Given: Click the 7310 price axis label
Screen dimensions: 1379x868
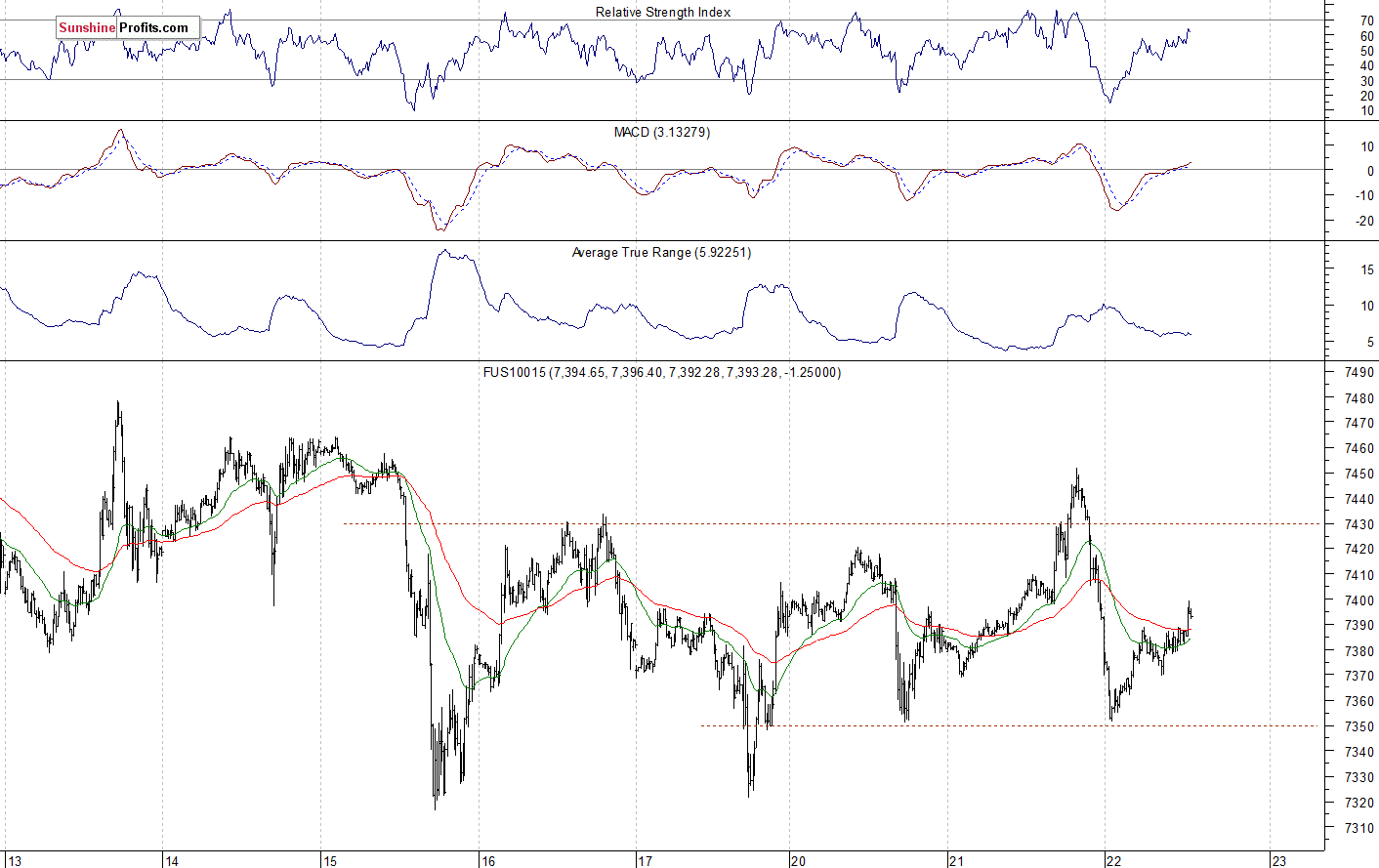Looking at the screenshot, I should pos(1359,828).
